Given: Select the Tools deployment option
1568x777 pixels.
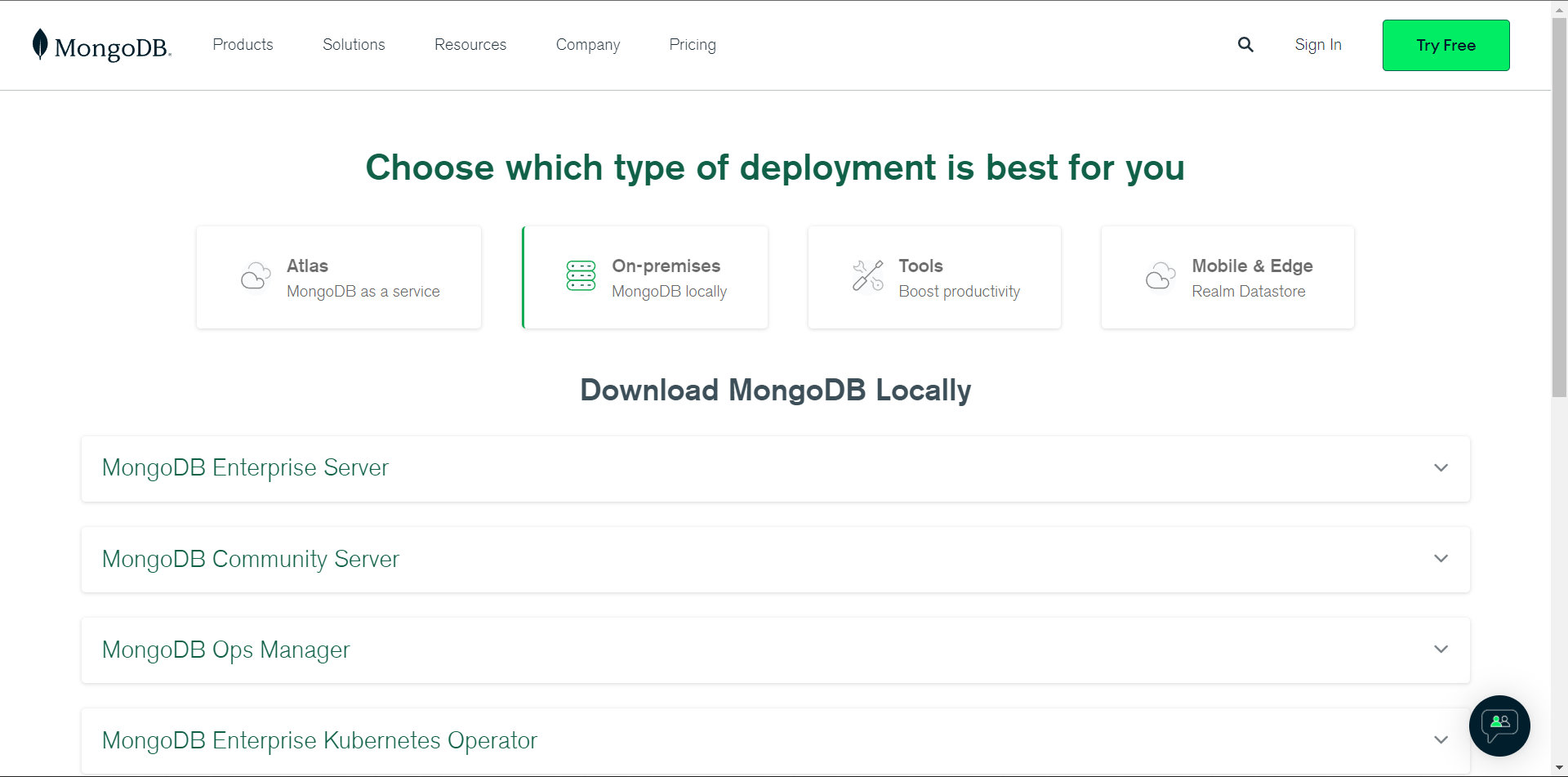Looking at the screenshot, I should [x=933, y=277].
